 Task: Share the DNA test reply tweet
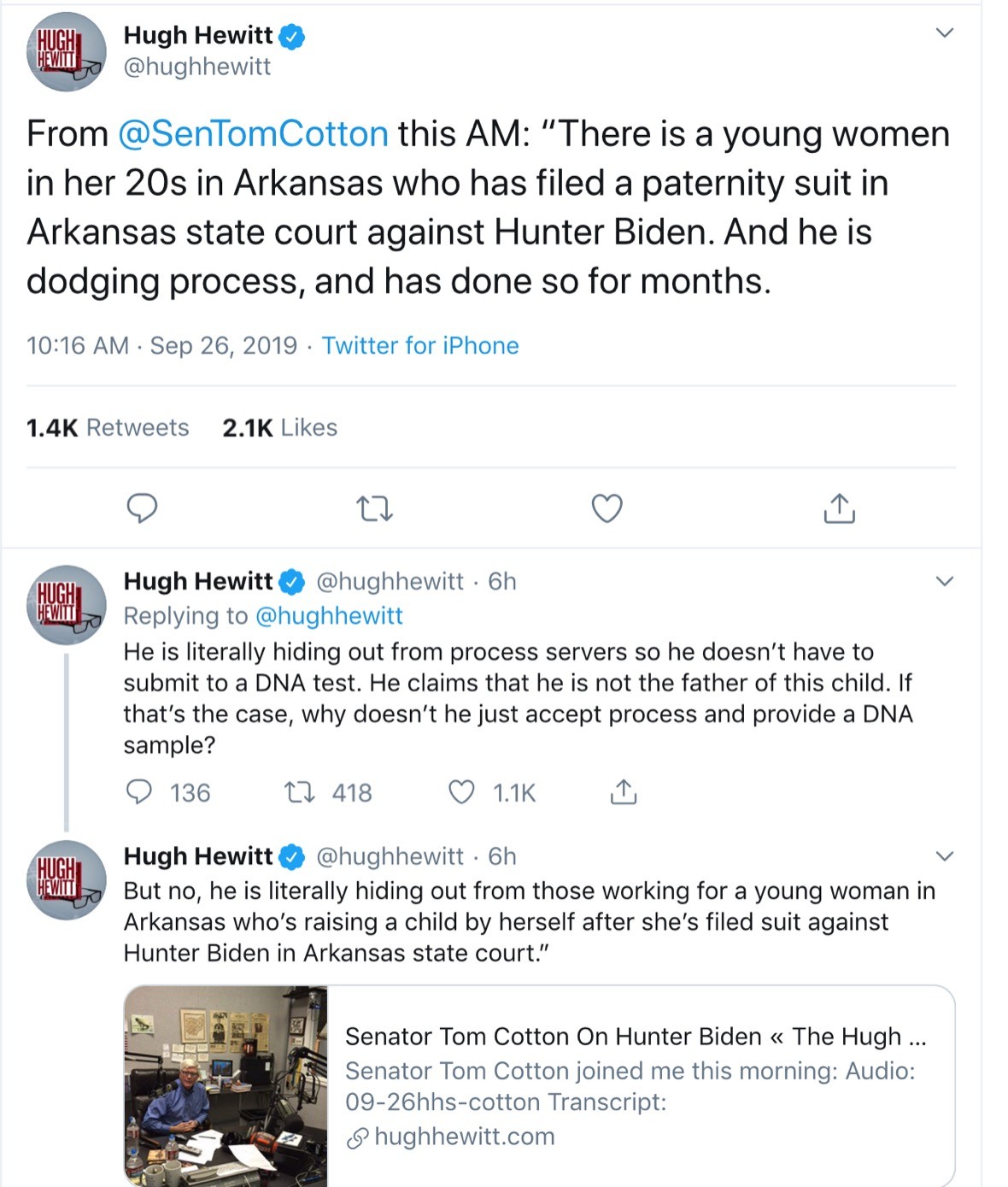[x=624, y=792]
